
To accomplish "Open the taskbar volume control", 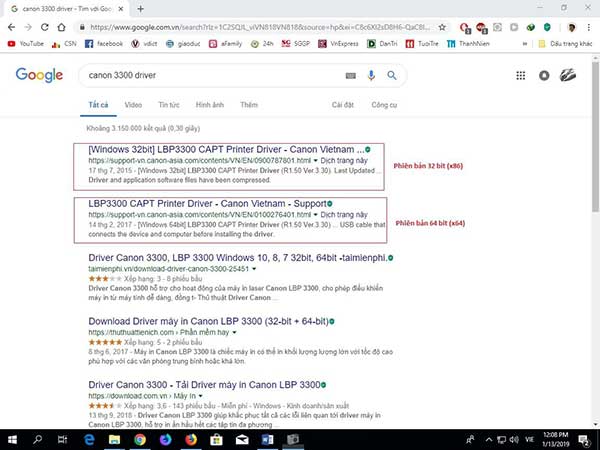I will click(514, 440).
